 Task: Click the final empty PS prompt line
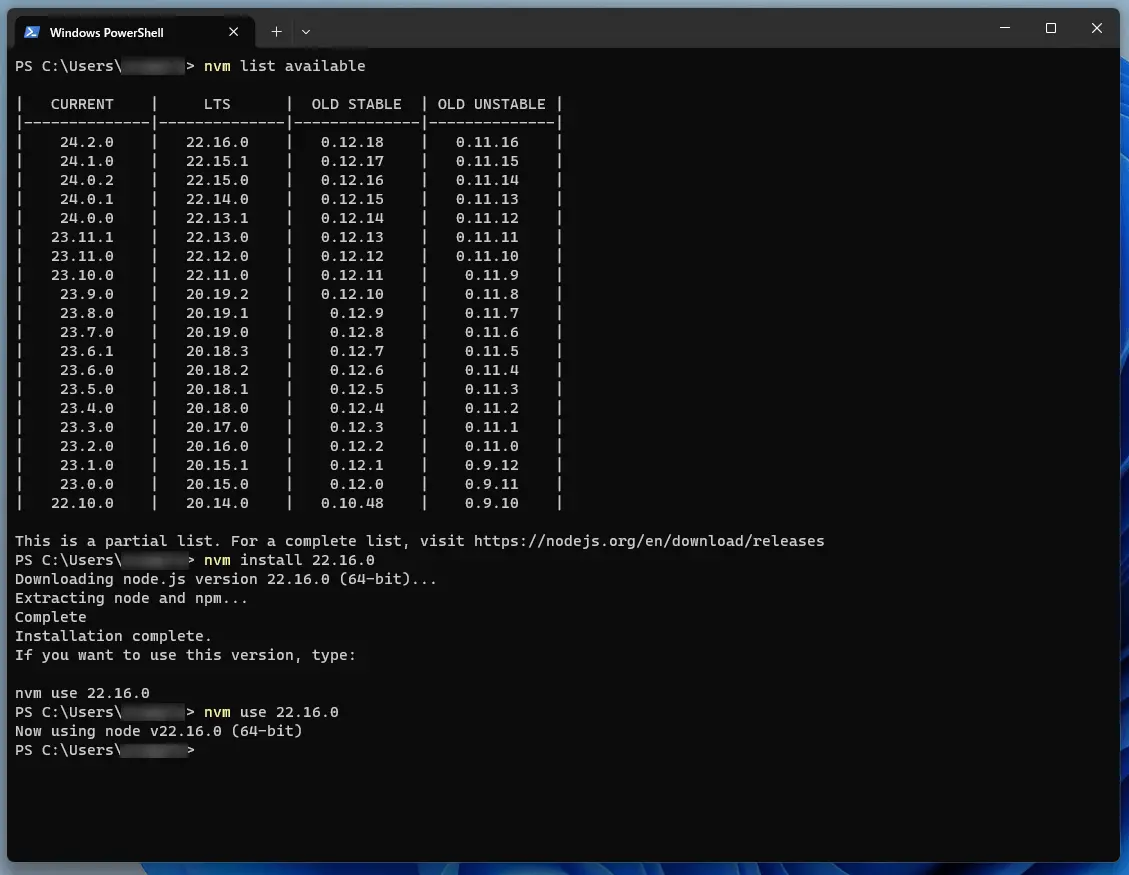(x=104, y=750)
